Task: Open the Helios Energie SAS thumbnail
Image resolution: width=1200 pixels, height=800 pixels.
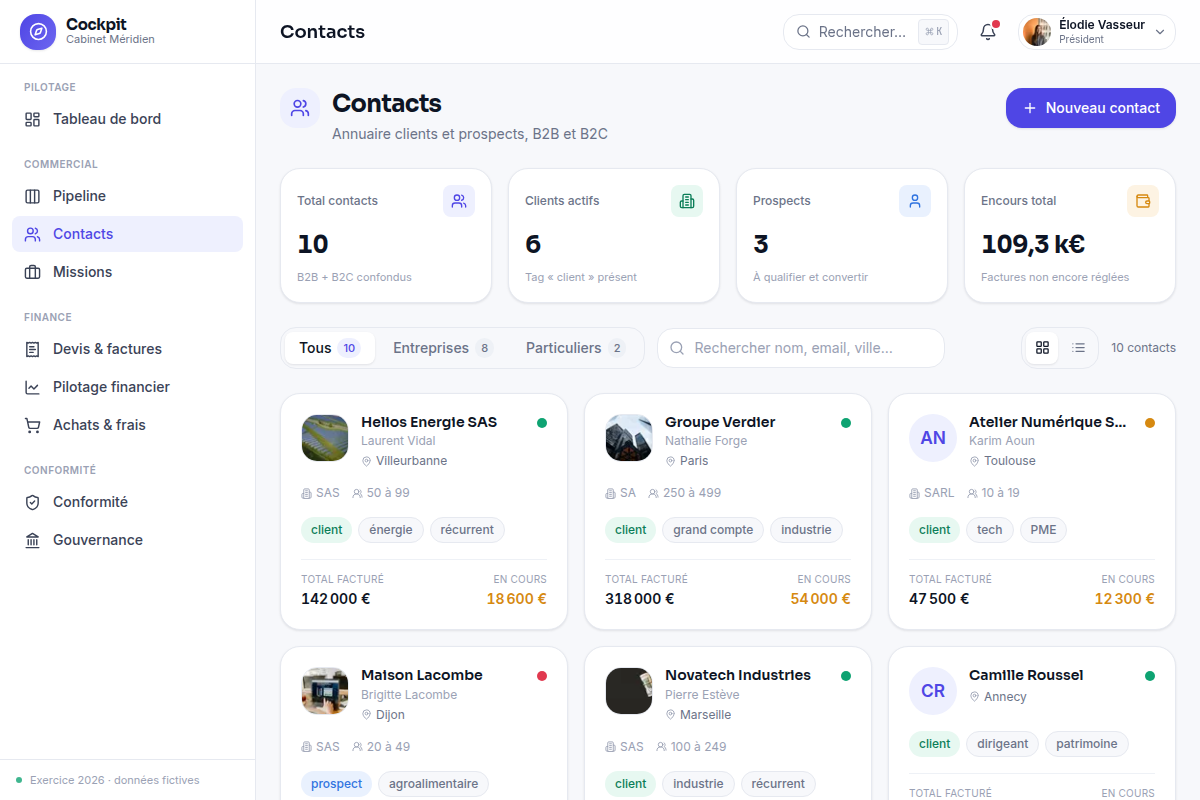Action: coord(325,438)
